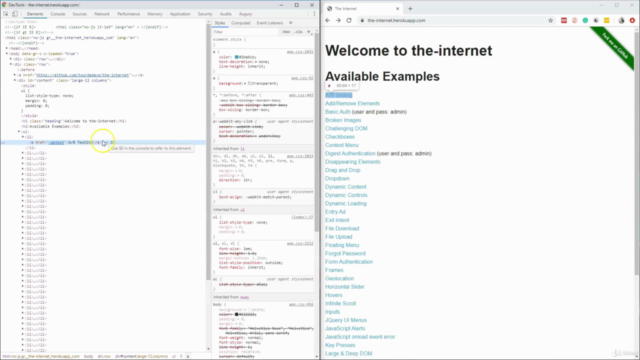The width and height of the screenshot is (640, 360).
Task: Open the teal round browser extension
Action: [585, 20]
